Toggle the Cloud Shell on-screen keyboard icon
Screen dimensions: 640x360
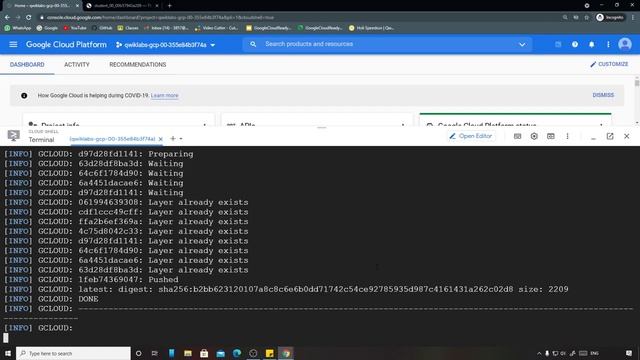click(517, 136)
